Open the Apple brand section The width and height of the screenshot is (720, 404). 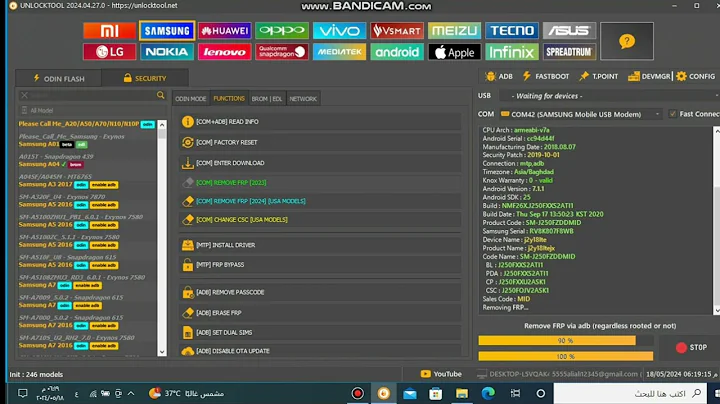[x=454, y=52]
